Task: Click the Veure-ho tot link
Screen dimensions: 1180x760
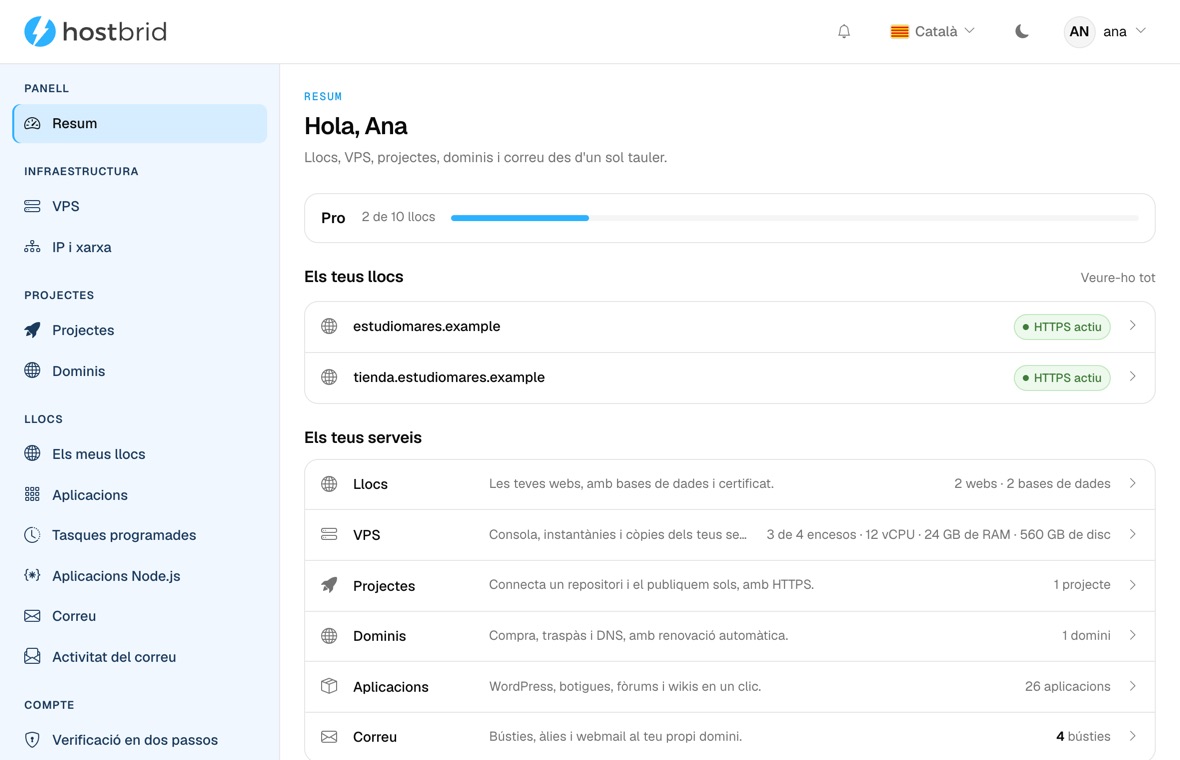Action: click(x=1118, y=278)
